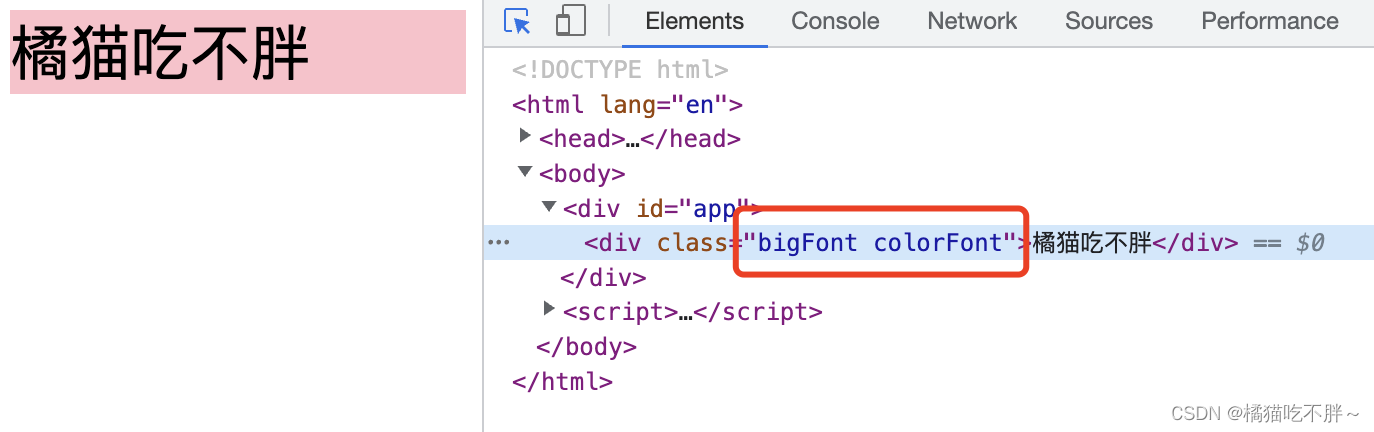
Task: Click the == $0 marker text
Action: [x=1288, y=243]
